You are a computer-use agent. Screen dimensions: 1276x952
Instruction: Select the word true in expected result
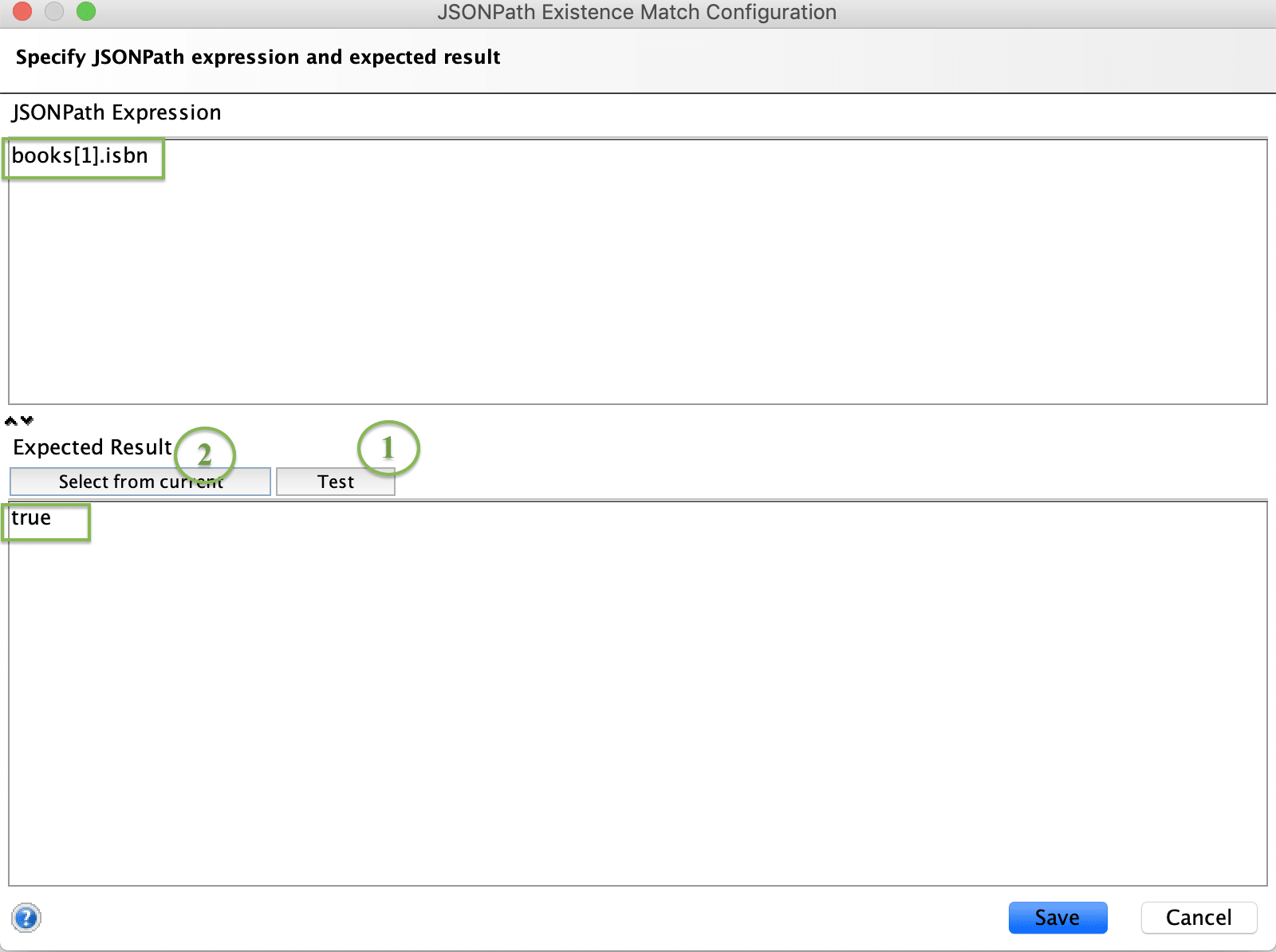pyautogui.click(x=32, y=518)
